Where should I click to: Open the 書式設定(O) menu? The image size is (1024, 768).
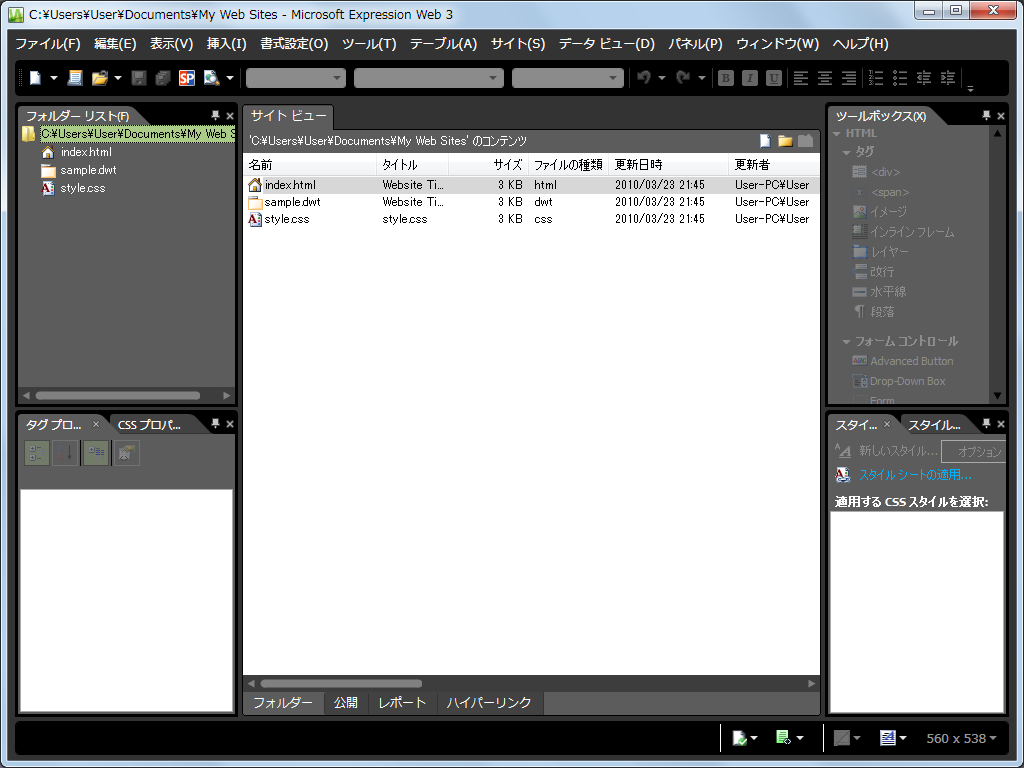[x=294, y=44]
